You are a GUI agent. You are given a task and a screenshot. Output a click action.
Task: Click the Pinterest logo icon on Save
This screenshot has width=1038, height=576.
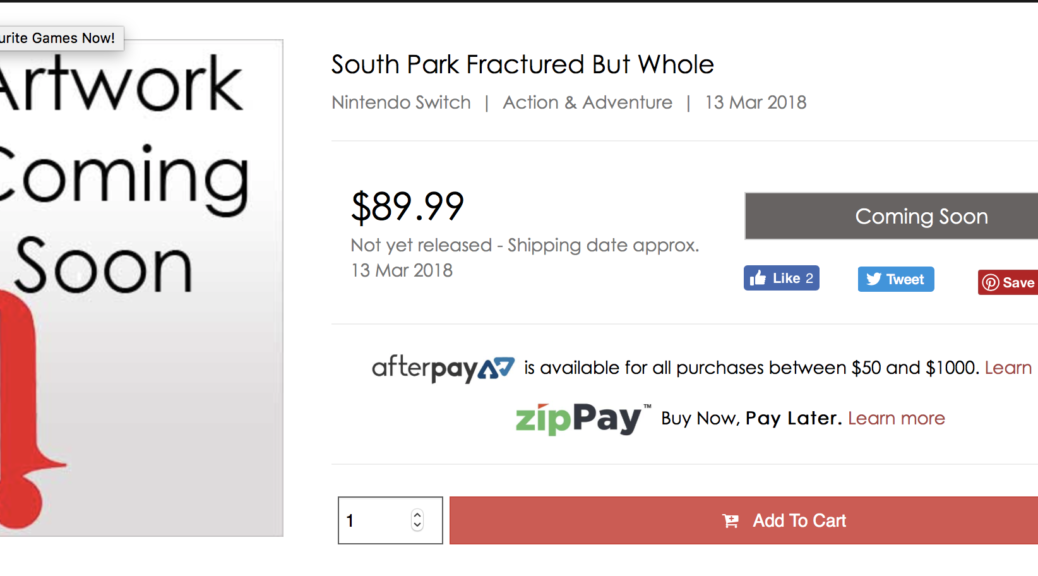pyautogui.click(x=990, y=283)
